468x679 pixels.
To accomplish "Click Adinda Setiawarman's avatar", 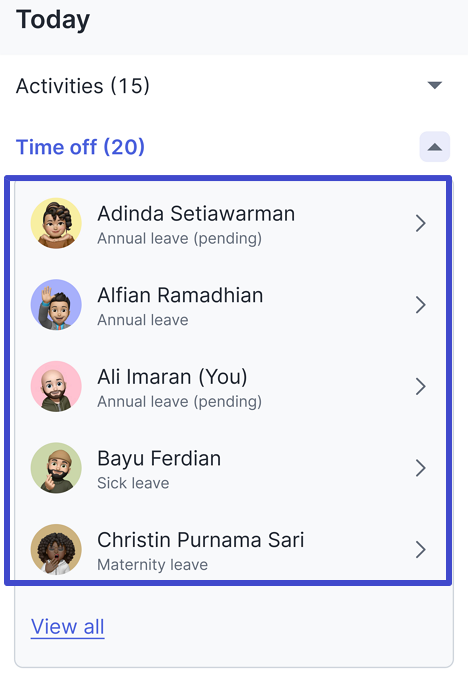I will pyautogui.click(x=56, y=223).
